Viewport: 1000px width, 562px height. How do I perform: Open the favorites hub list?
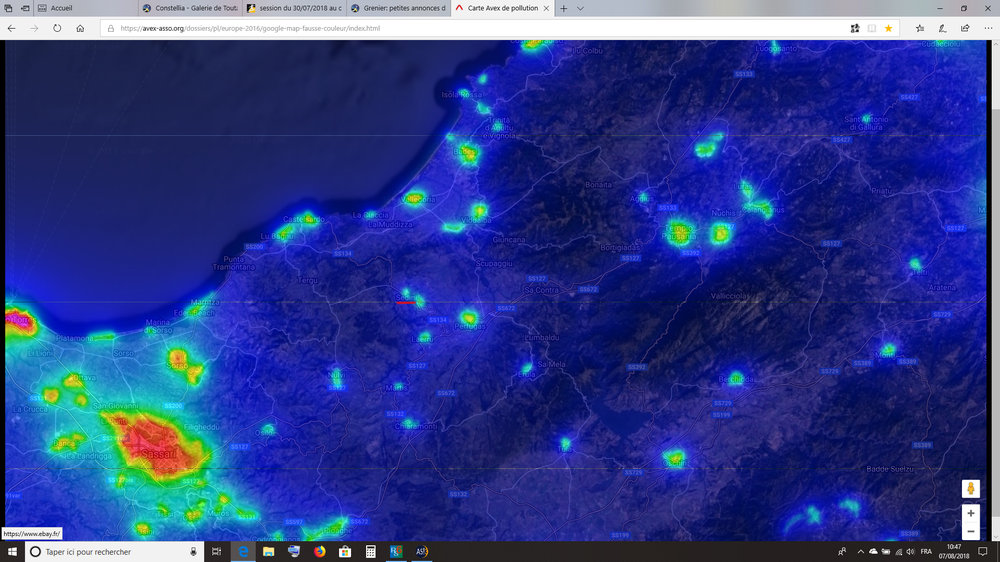[920, 28]
